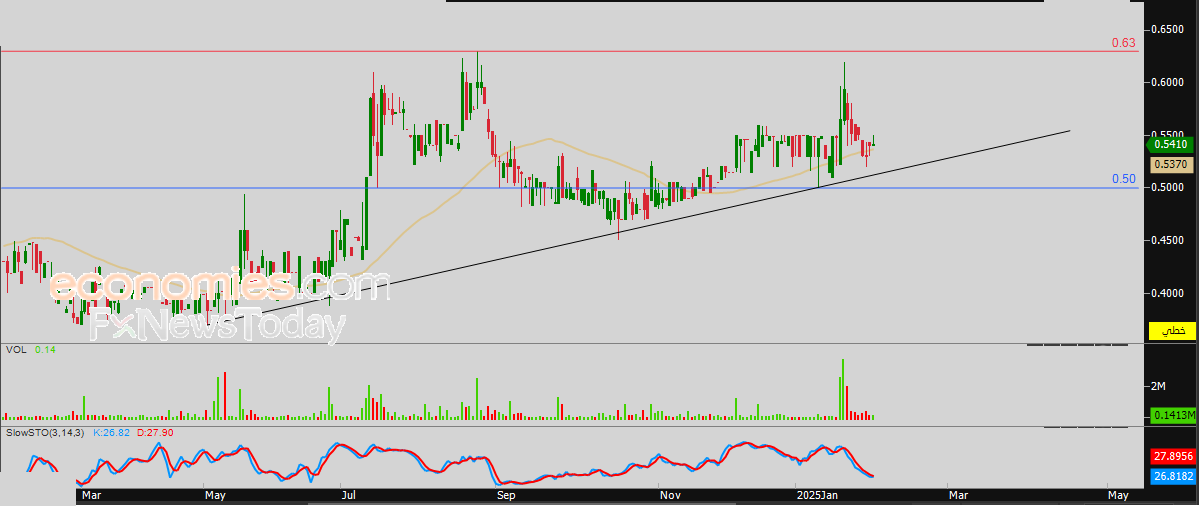Click the K:26.82 stochastic reading
This screenshot has width=1199, height=506.
[114, 433]
